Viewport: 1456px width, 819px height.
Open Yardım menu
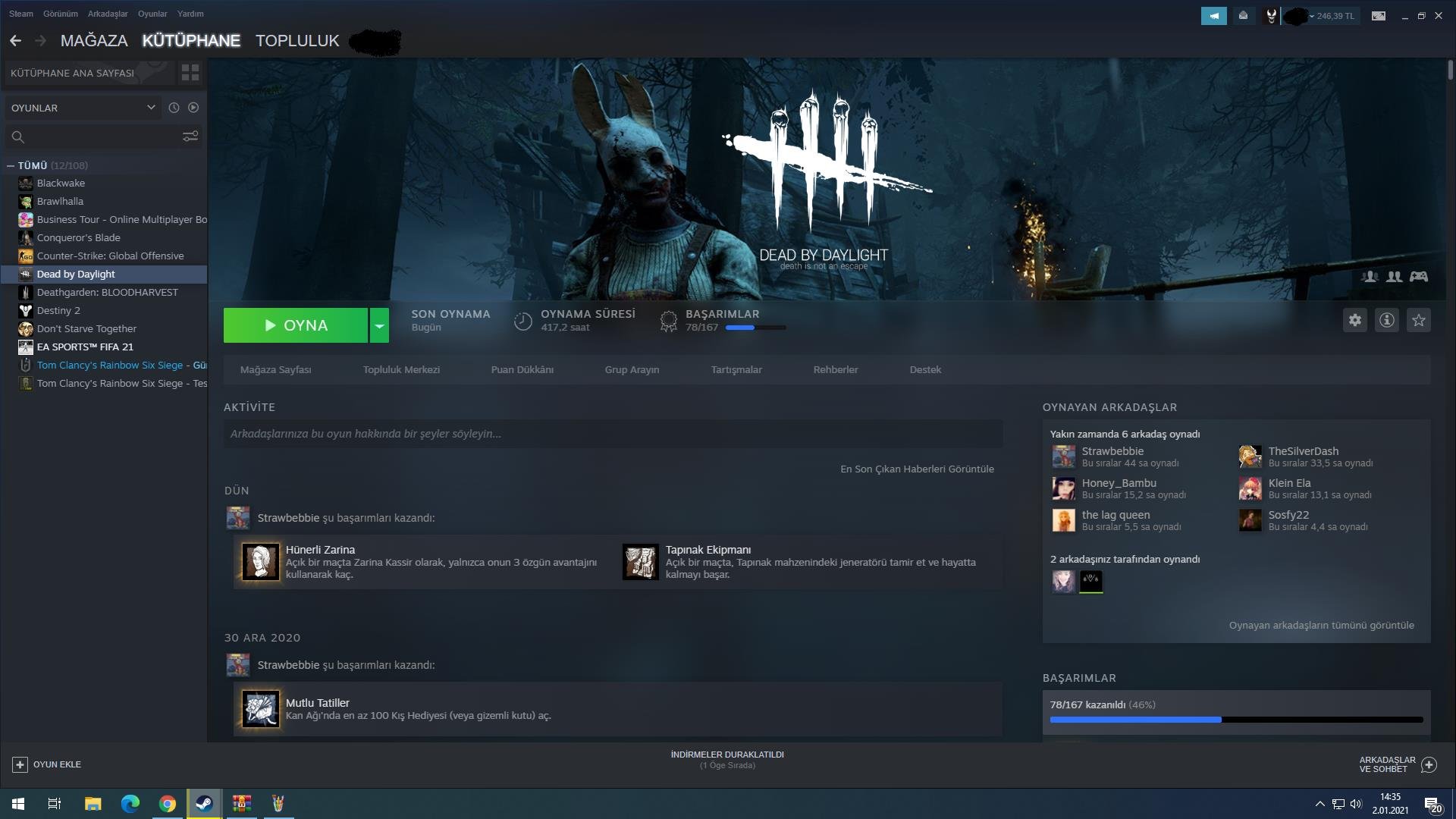click(x=190, y=14)
